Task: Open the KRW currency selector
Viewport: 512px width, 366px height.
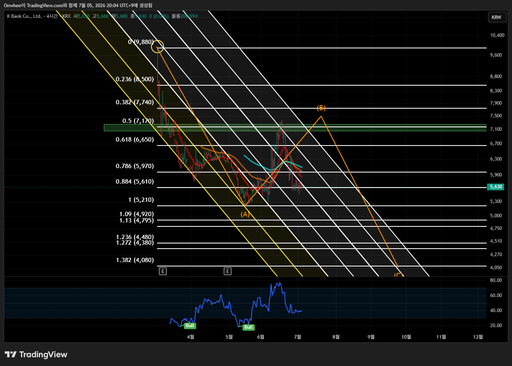Action: pyautogui.click(x=497, y=17)
